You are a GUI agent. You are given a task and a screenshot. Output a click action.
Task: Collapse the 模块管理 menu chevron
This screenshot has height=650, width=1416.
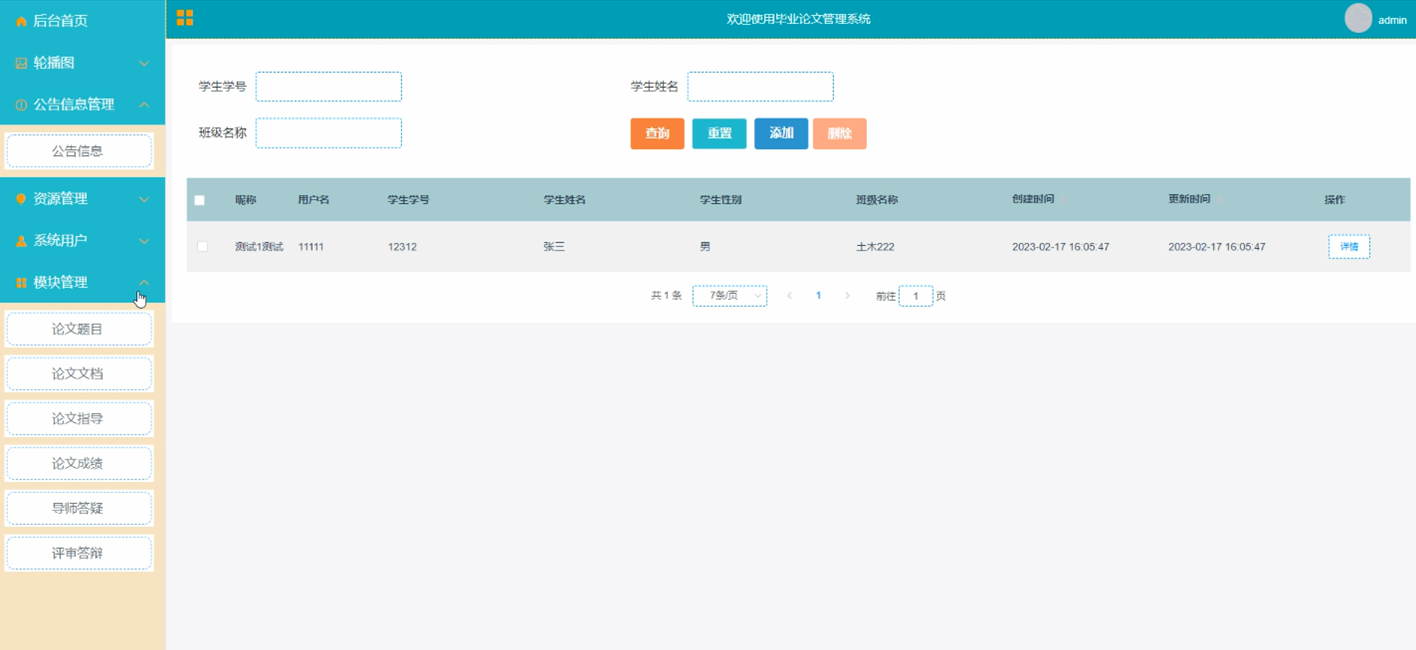click(x=144, y=283)
